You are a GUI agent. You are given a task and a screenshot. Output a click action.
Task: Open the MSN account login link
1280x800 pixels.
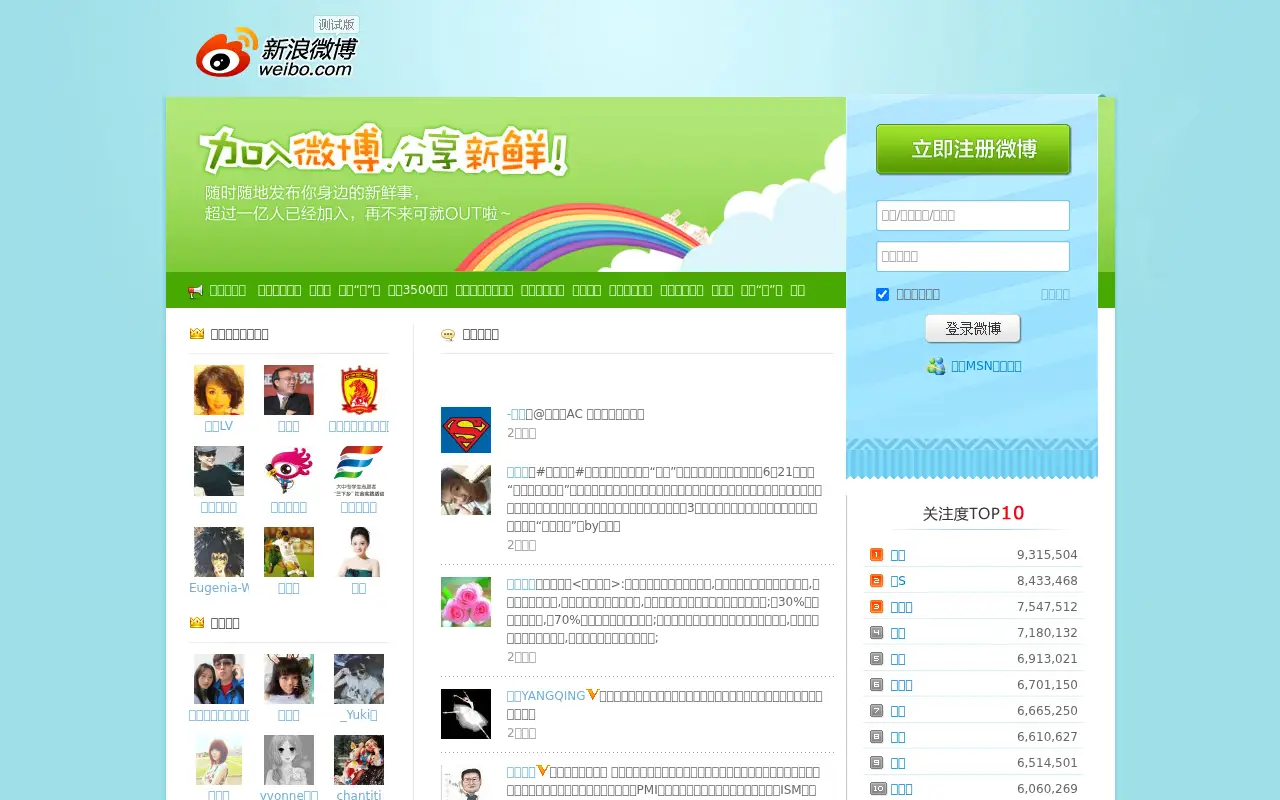986,366
